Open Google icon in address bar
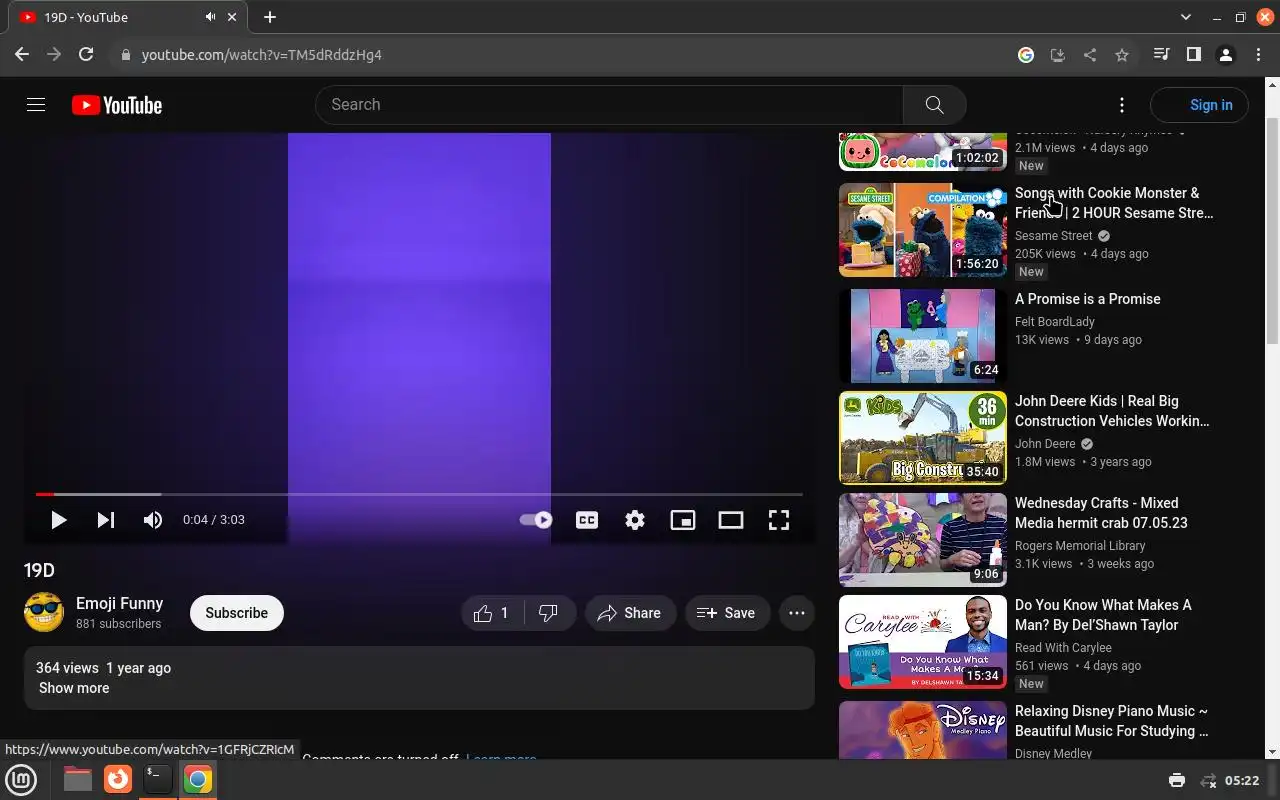This screenshot has height=800, width=1280. [1026, 55]
